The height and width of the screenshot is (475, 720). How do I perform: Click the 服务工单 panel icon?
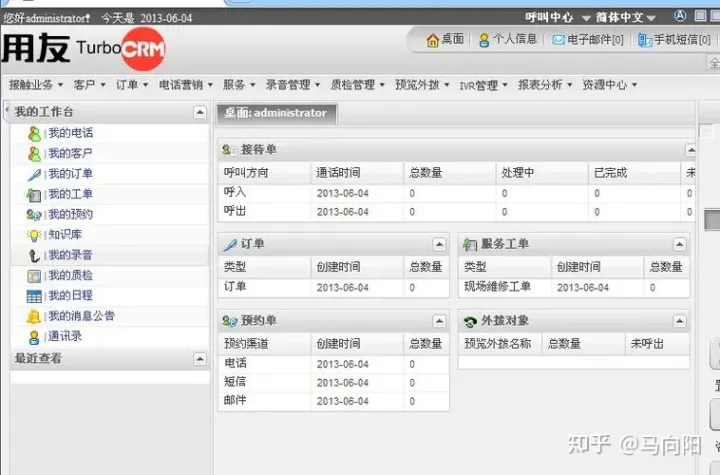[x=470, y=244]
